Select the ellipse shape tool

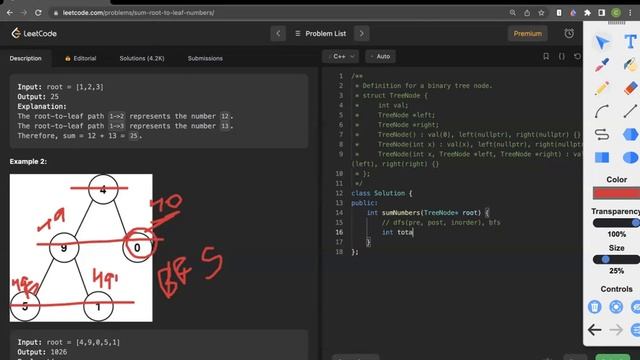[631, 158]
